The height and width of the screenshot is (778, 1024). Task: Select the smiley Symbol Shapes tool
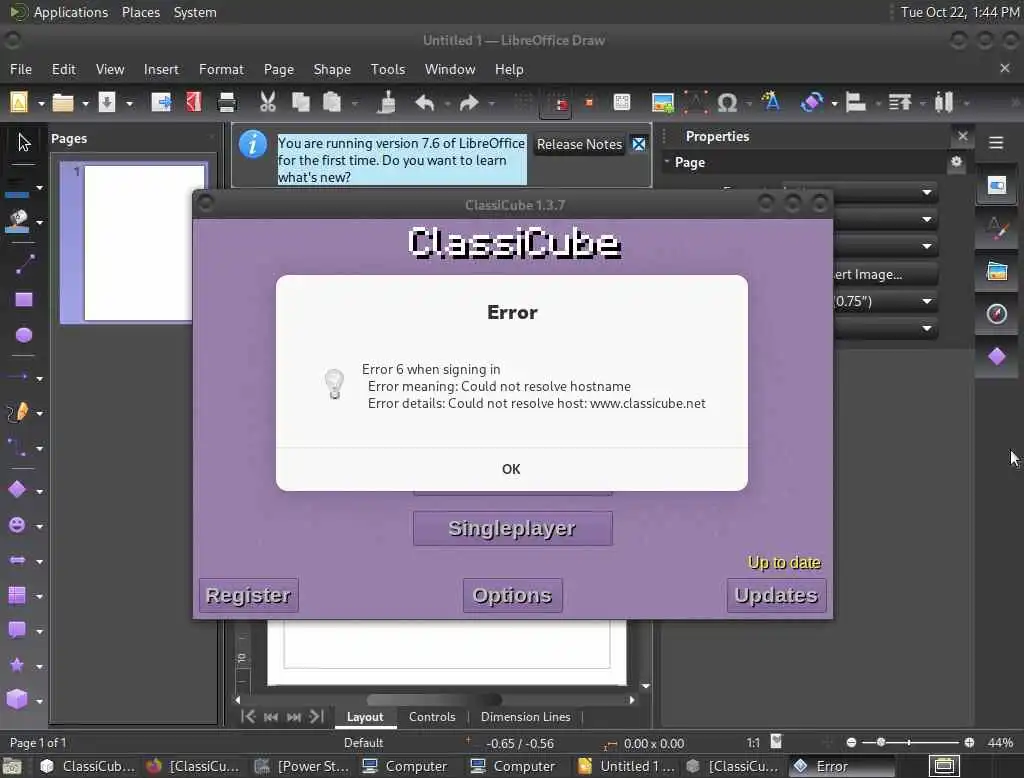tap(17, 525)
